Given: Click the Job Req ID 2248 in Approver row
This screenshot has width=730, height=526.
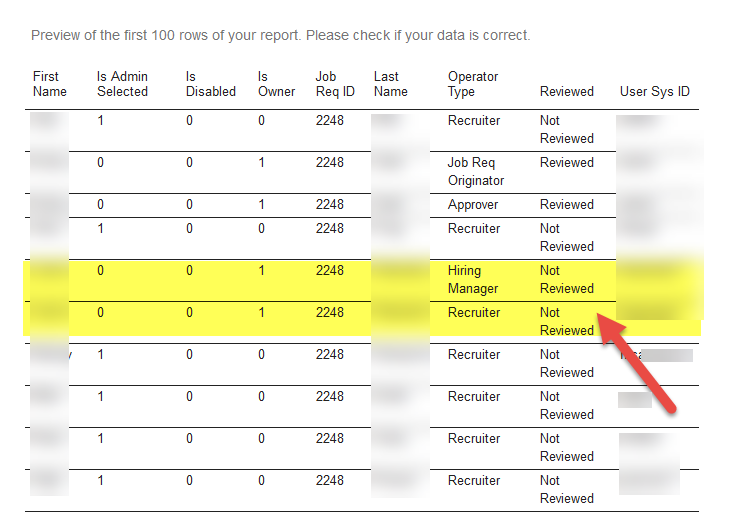Looking at the screenshot, I should (330, 204).
